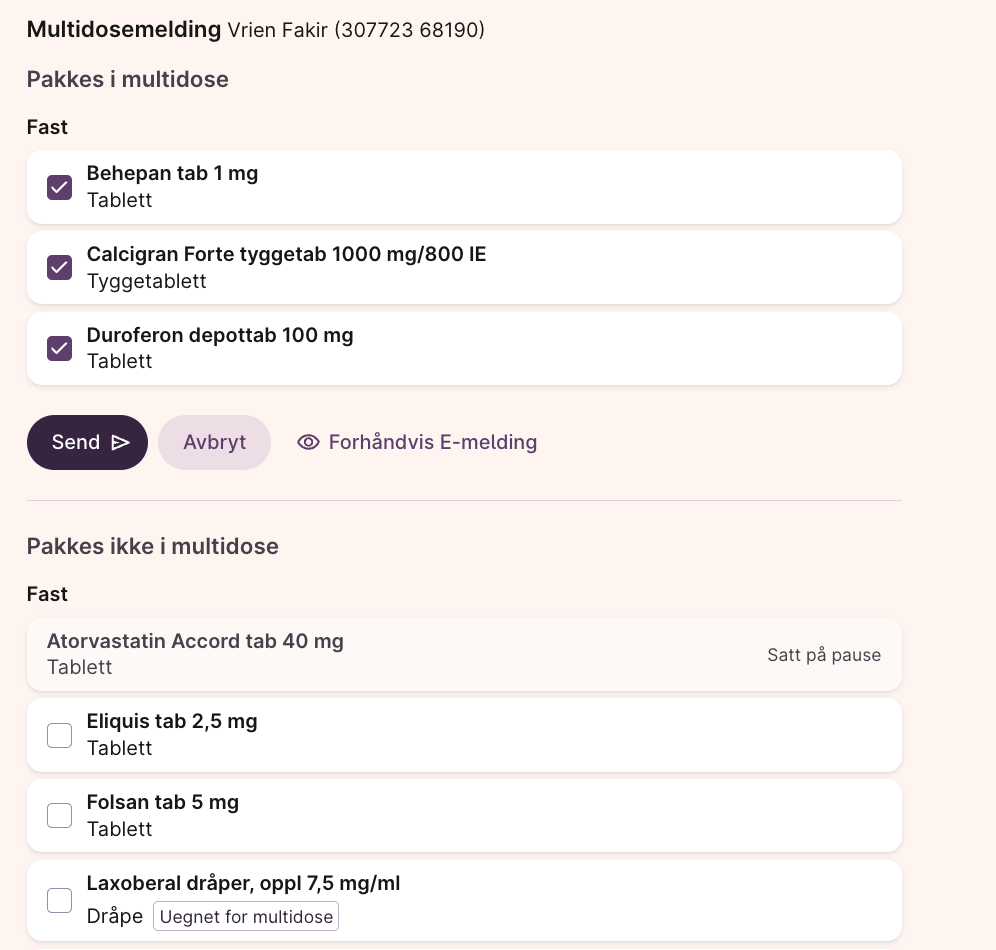Check the Laxoberal dråper checkbox
This screenshot has height=950, width=996.
[60, 901]
